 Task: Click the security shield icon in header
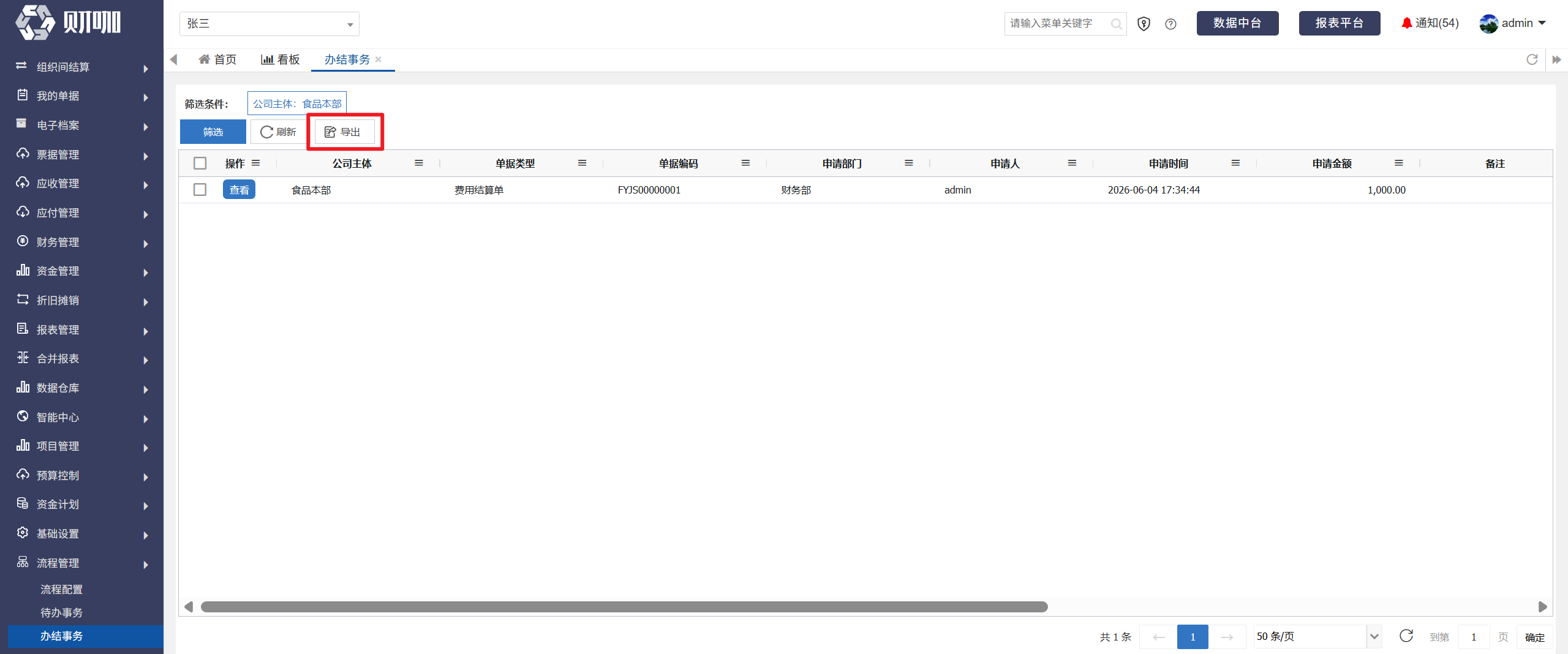1144,24
